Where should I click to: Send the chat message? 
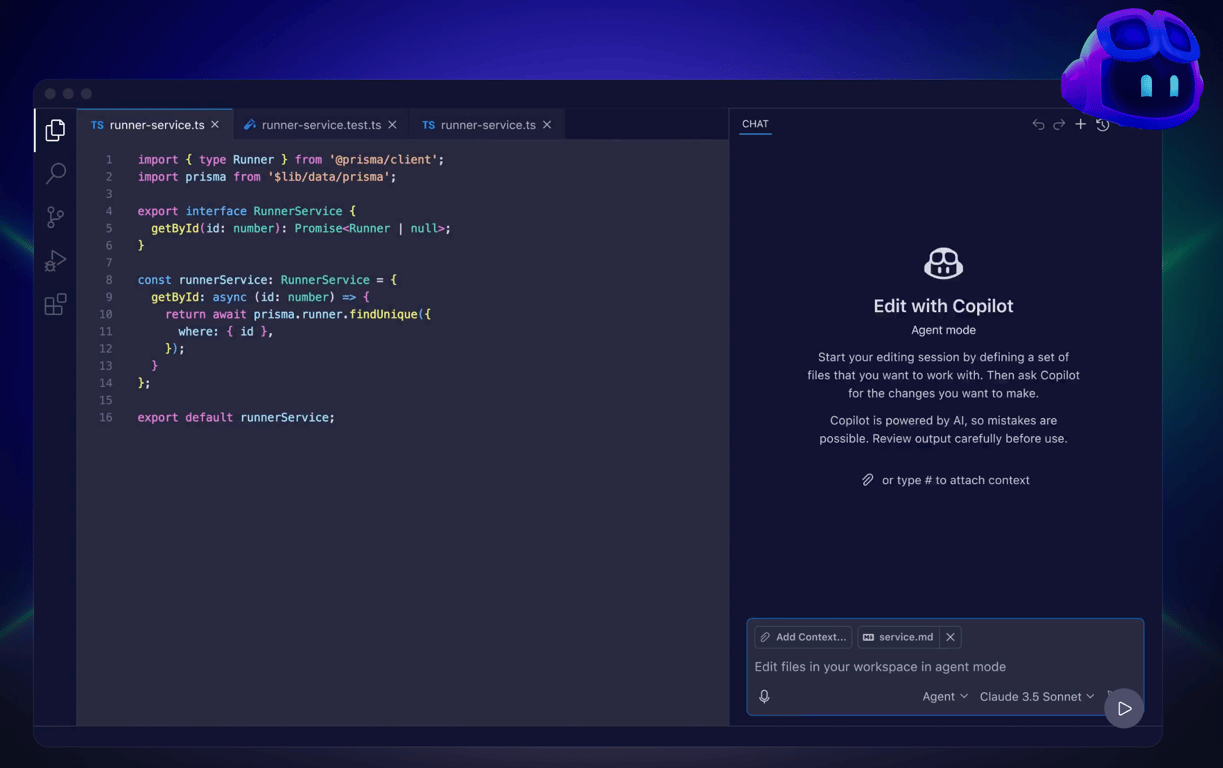coord(1124,708)
